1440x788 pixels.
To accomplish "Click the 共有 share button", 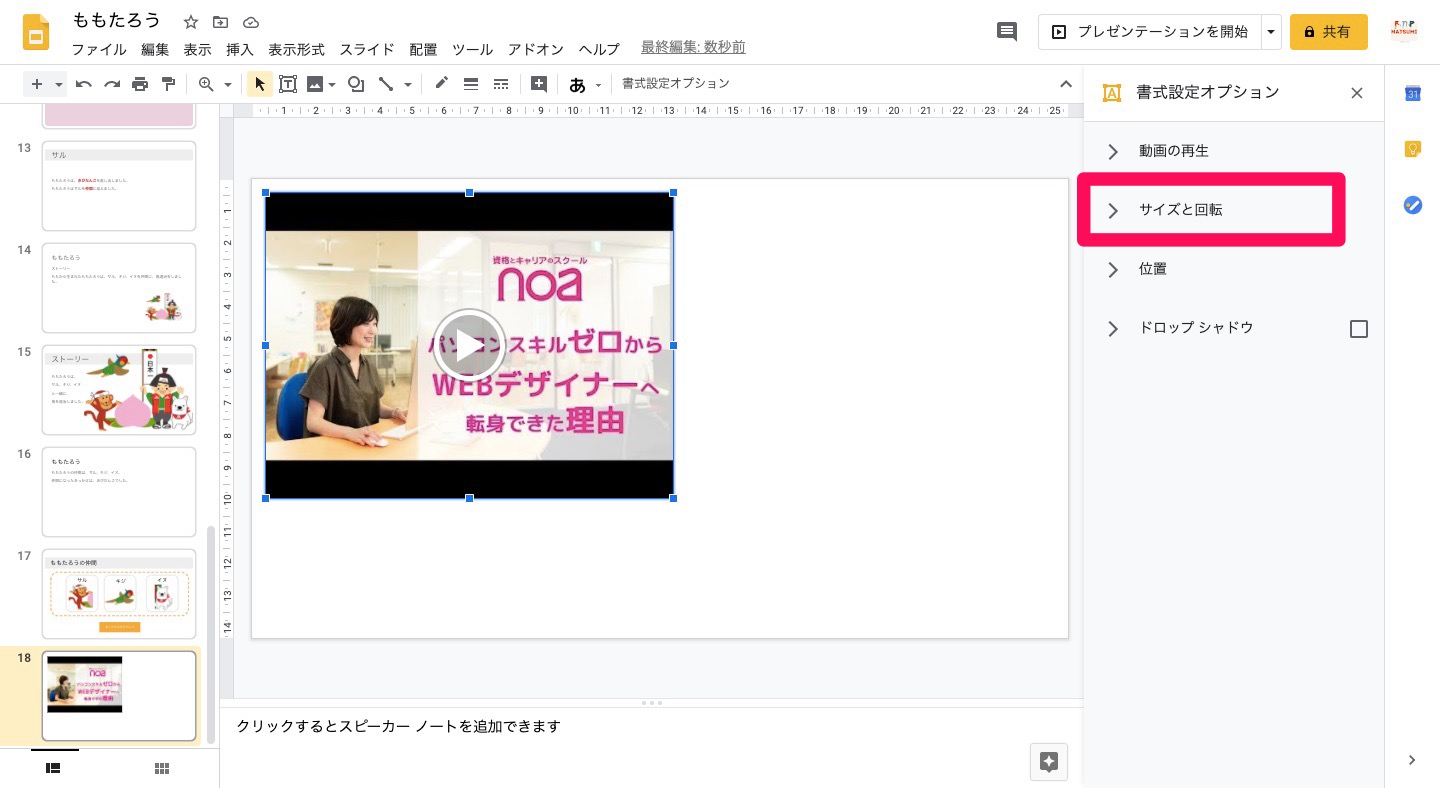I will (1328, 32).
